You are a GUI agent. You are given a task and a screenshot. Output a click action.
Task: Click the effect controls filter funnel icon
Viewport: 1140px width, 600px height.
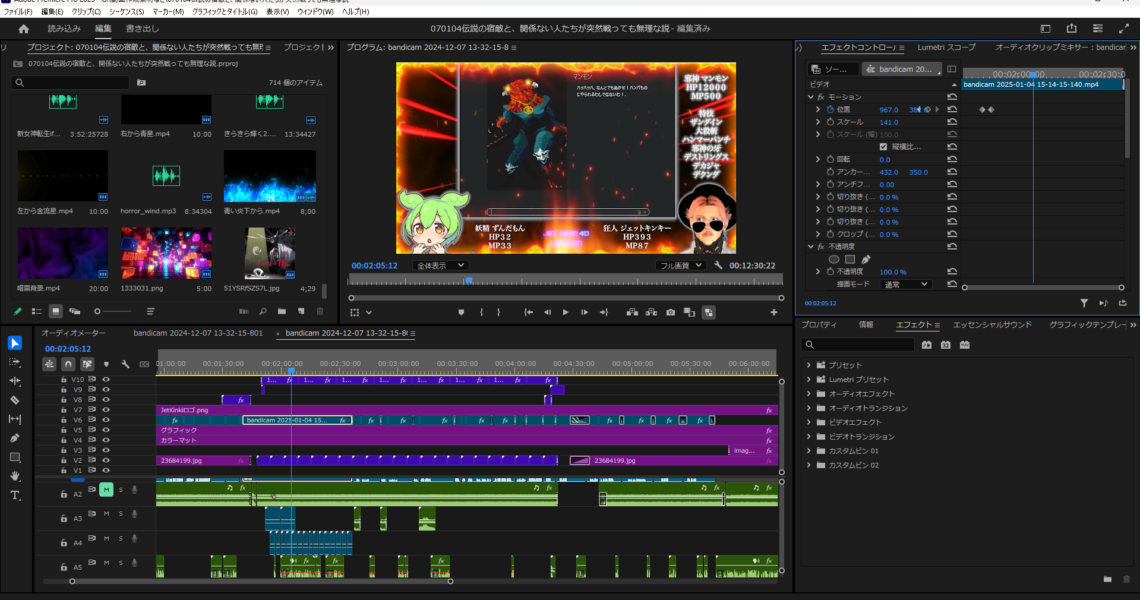[1084, 303]
